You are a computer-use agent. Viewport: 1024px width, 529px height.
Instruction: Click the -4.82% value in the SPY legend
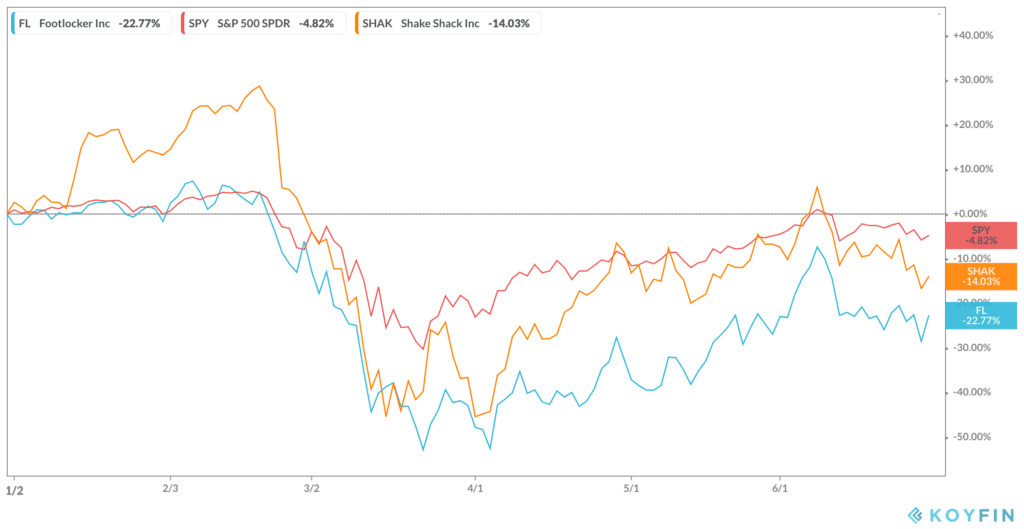(316, 24)
